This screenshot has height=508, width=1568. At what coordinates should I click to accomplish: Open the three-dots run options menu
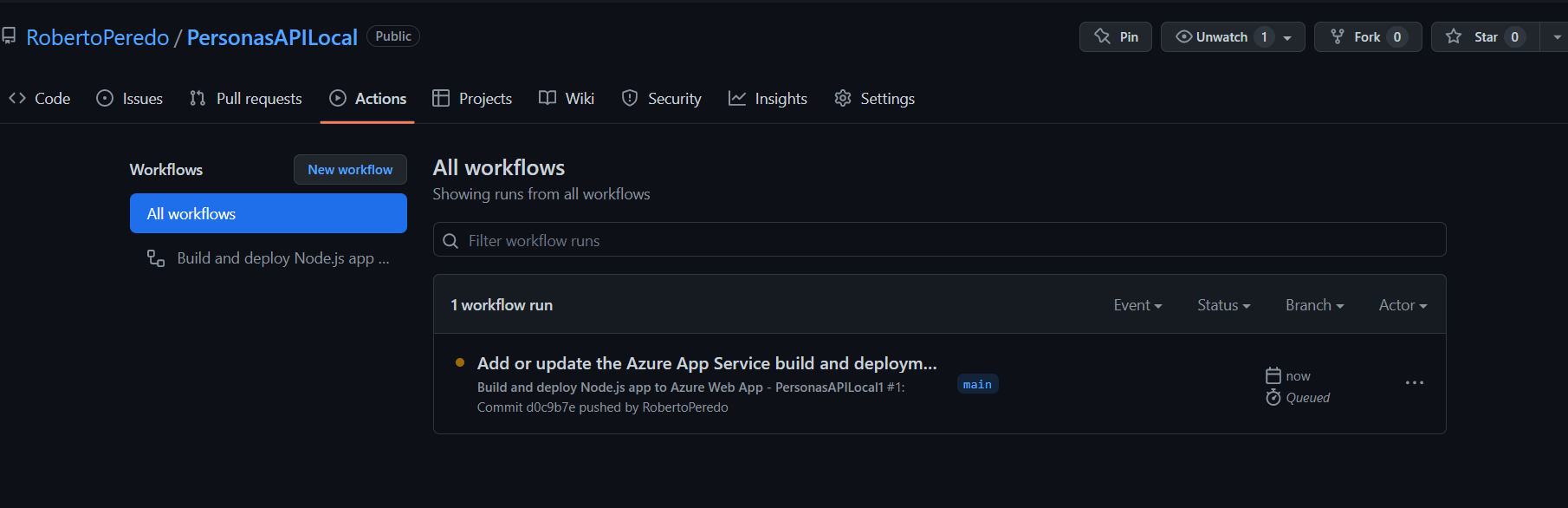[1415, 382]
